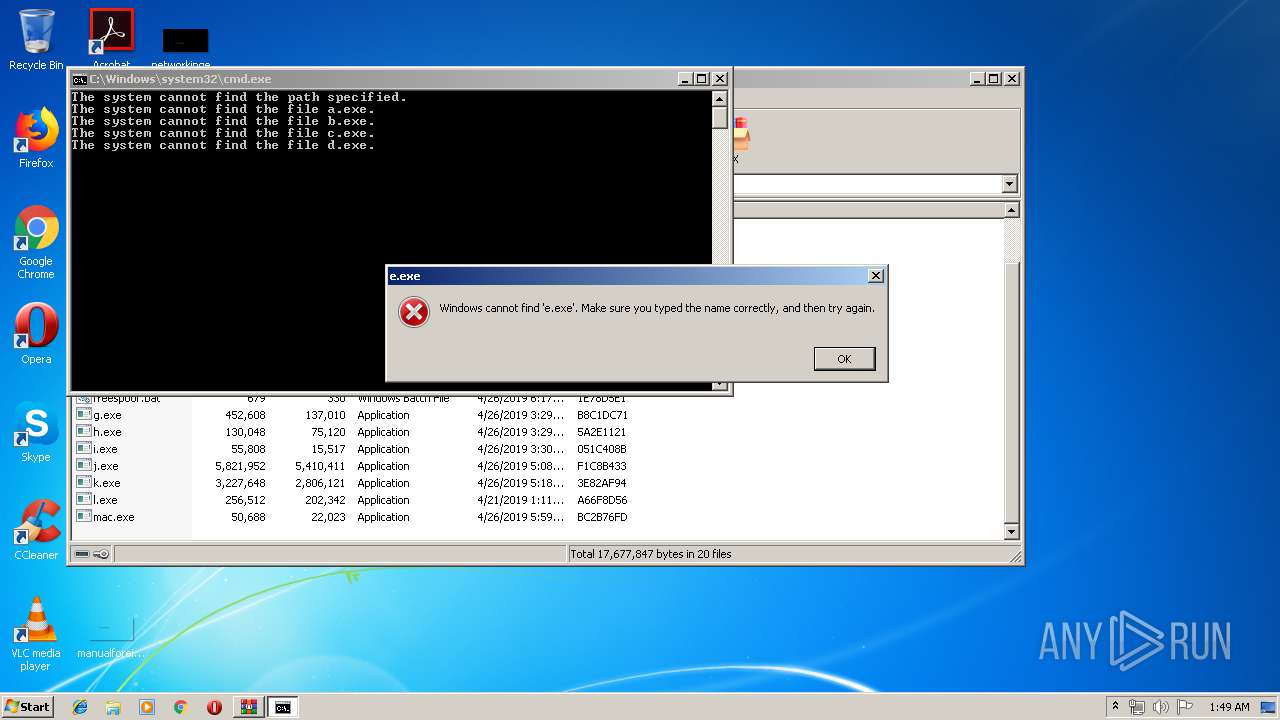Maximize the cmd.exe window

pos(701,79)
